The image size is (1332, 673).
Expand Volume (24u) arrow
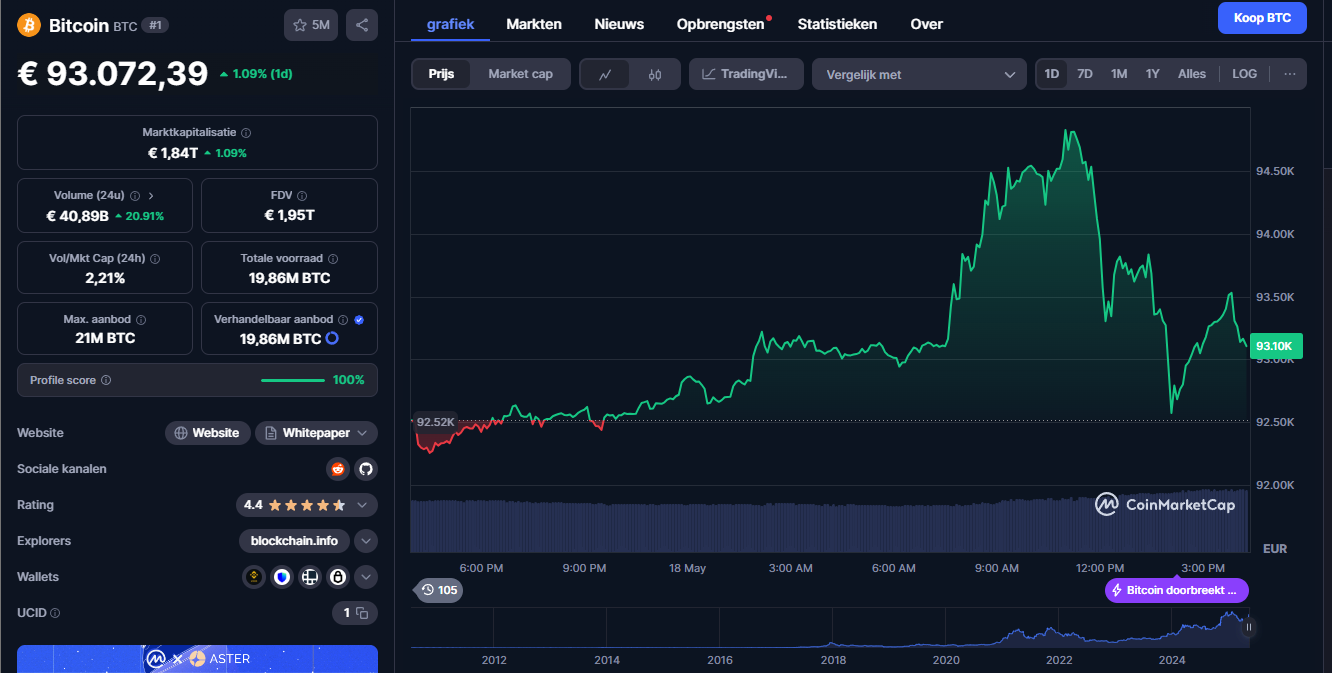(151, 196)
